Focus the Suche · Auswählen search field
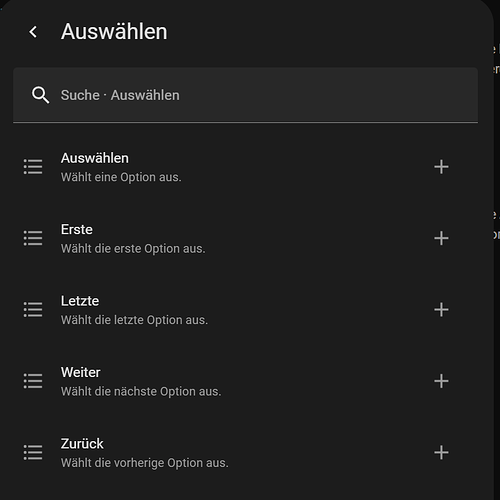Screen dimensions: 500x500 245,95
